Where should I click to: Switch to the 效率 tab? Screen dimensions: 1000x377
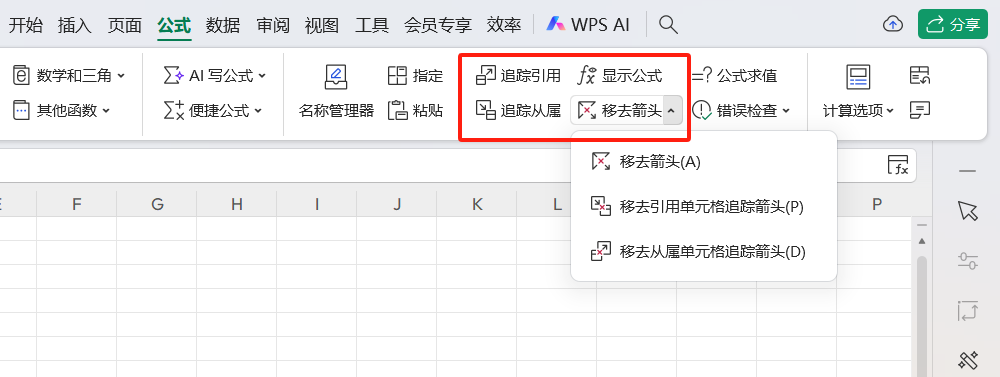[x=504, y=25]
